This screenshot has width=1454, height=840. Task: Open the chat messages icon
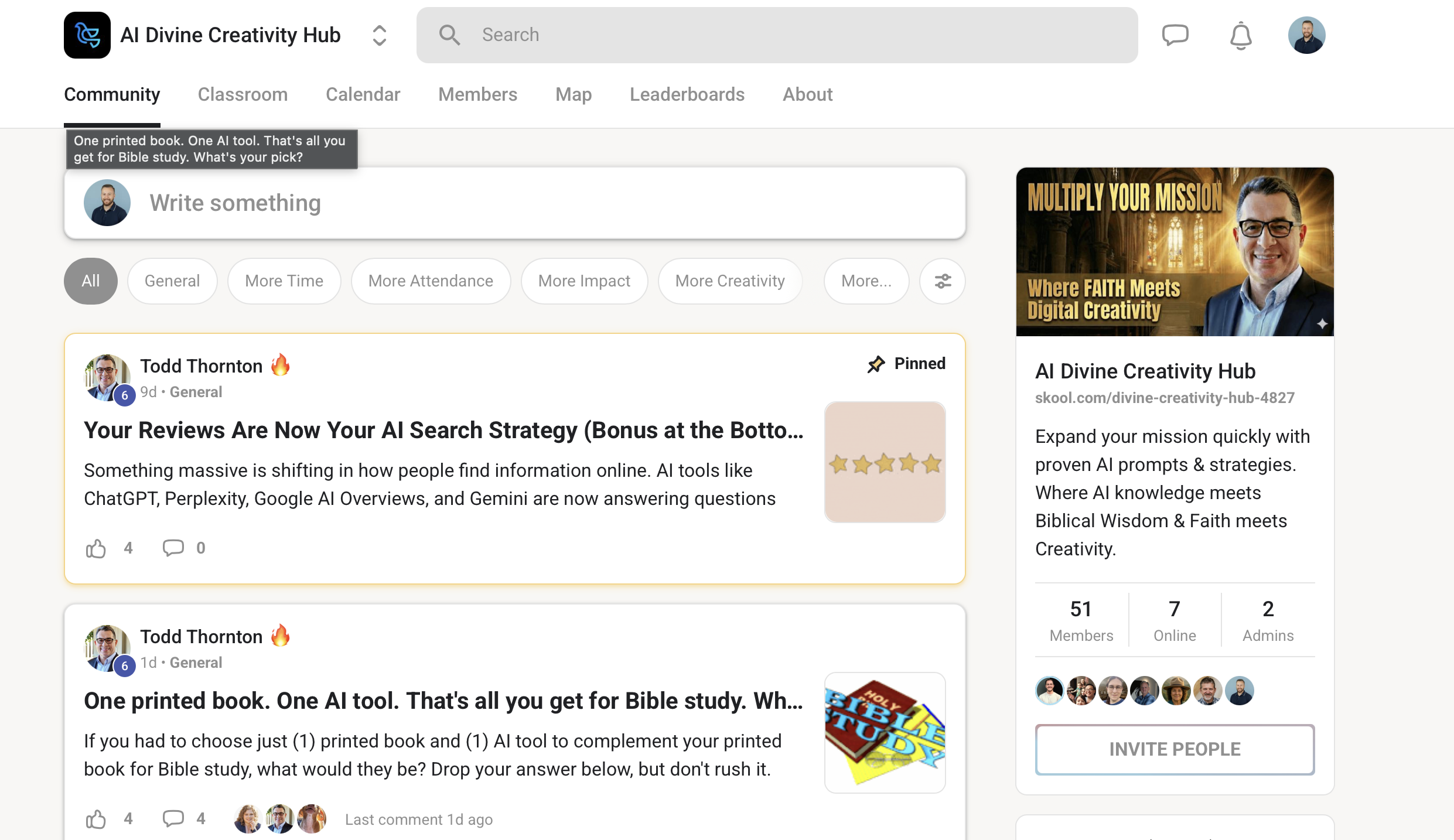[x=1175, y=35]
